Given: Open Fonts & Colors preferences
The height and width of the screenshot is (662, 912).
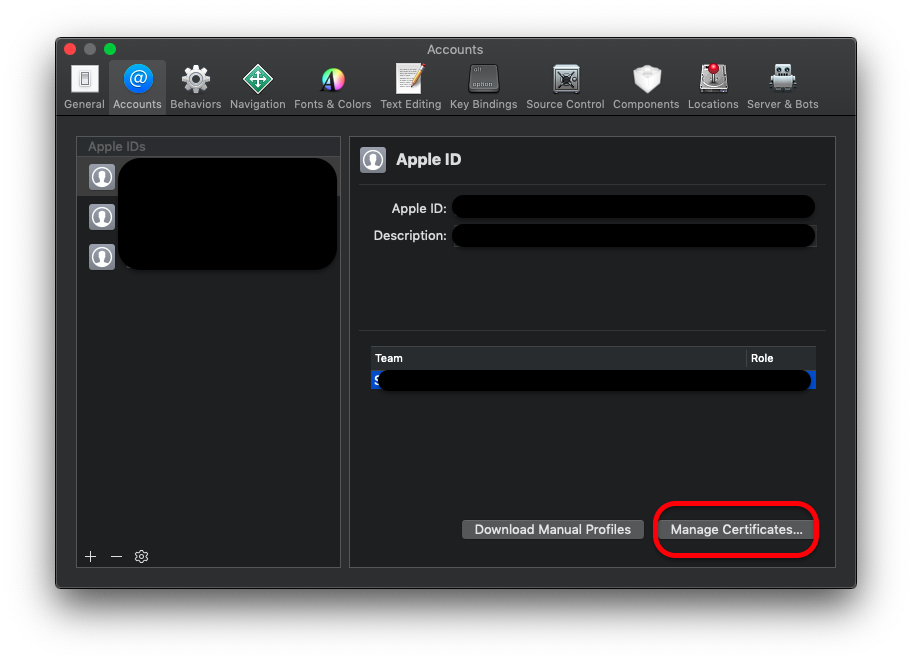Looking at the screenshot, I should 333,87.
